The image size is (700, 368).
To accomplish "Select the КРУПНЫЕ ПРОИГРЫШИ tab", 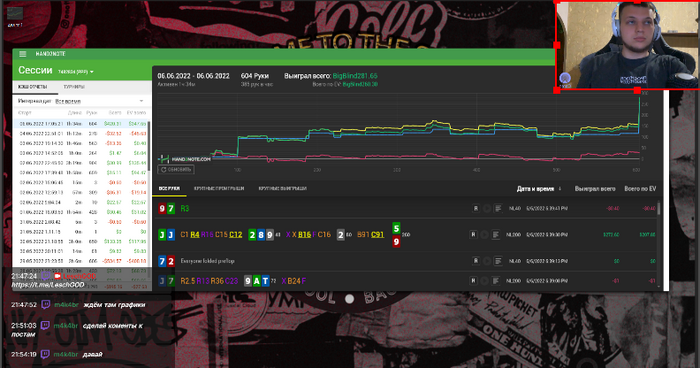I will pyautogui.click(x=219, y=189).
